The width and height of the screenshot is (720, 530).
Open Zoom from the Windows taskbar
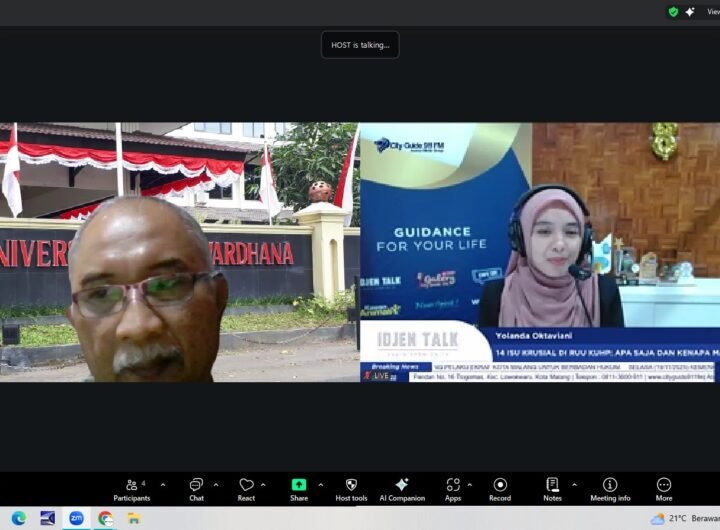[76, 518]
